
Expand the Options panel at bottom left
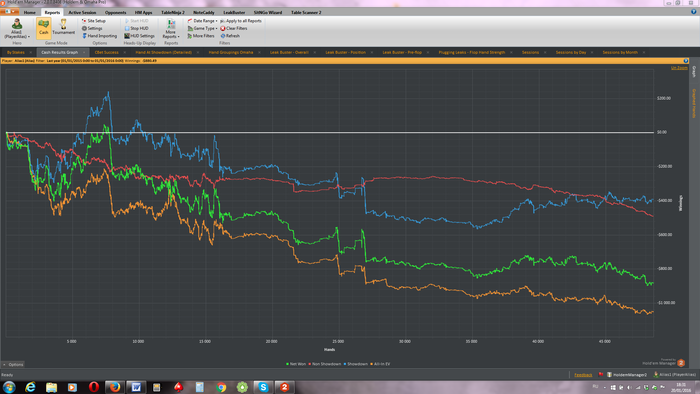[x=13, y=365]
